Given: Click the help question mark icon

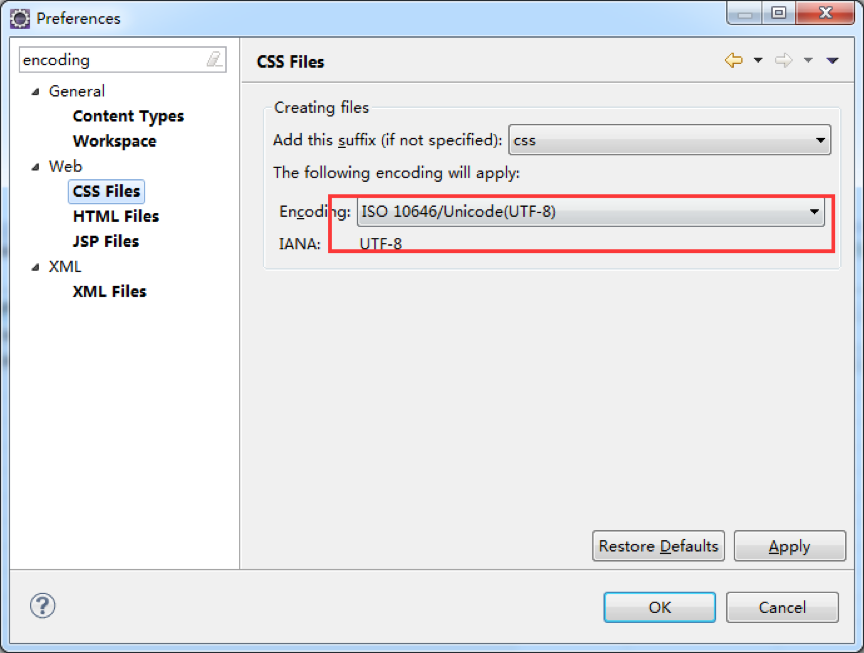Looking at the screenshot, I should point(43,605).
